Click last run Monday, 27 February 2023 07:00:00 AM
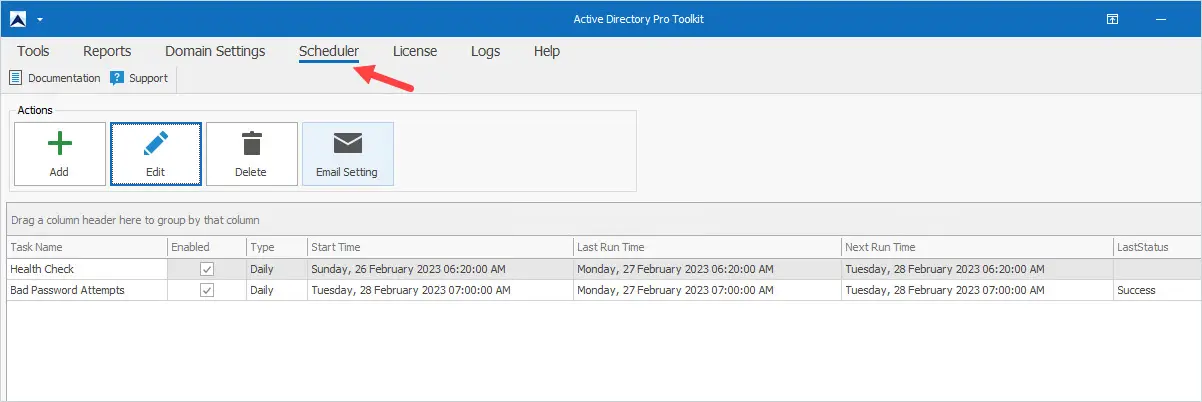Screen dimensions: 1202x402 [x=675, y=290]
